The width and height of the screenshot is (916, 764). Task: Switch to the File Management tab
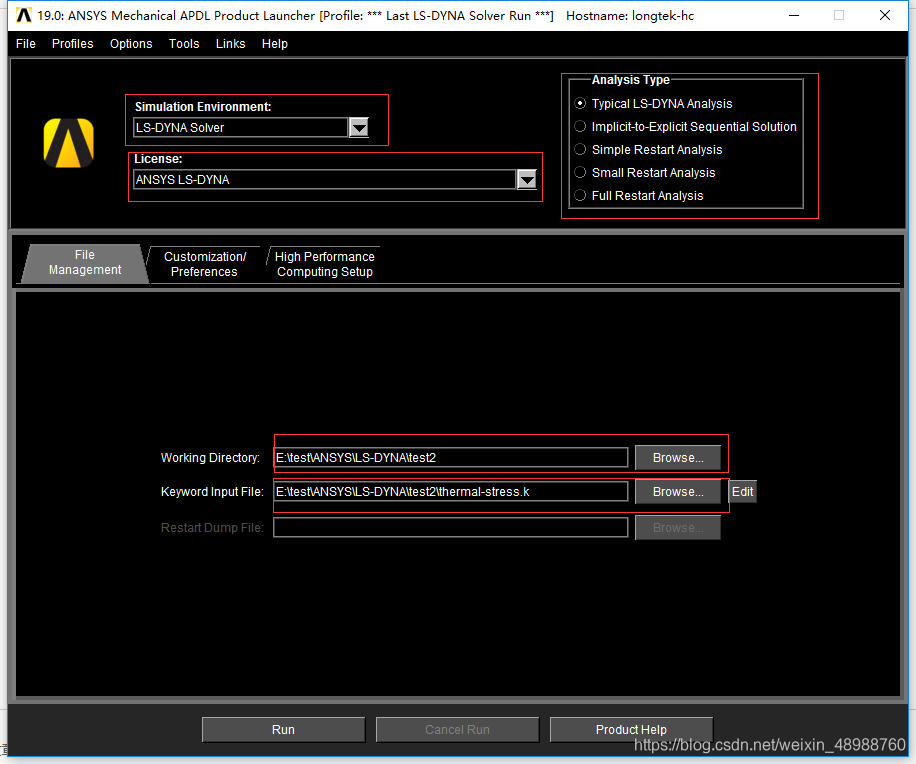[x=85, y=263]
